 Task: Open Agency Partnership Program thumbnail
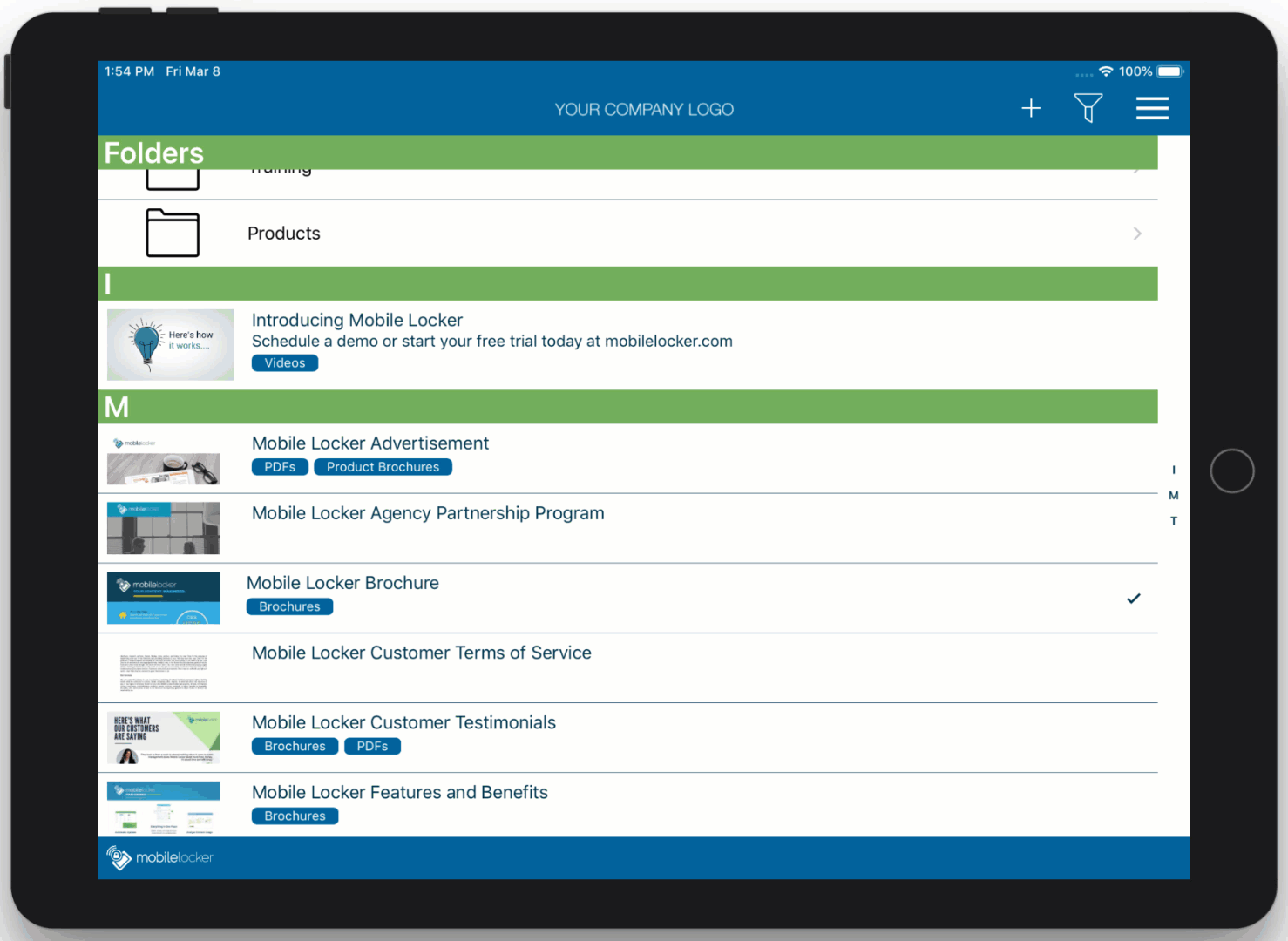click(x=164, y=528)
